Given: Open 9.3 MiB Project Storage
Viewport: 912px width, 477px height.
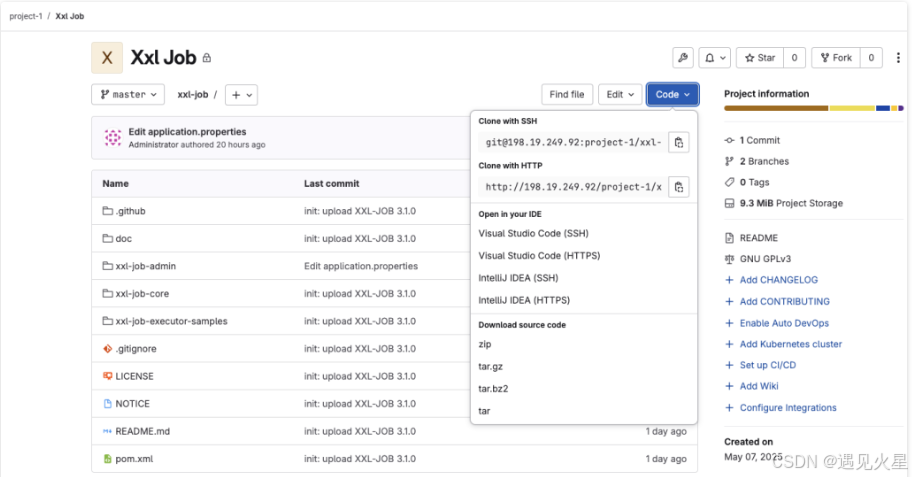Looking at the screenshot, I should [x=791, y=203].
